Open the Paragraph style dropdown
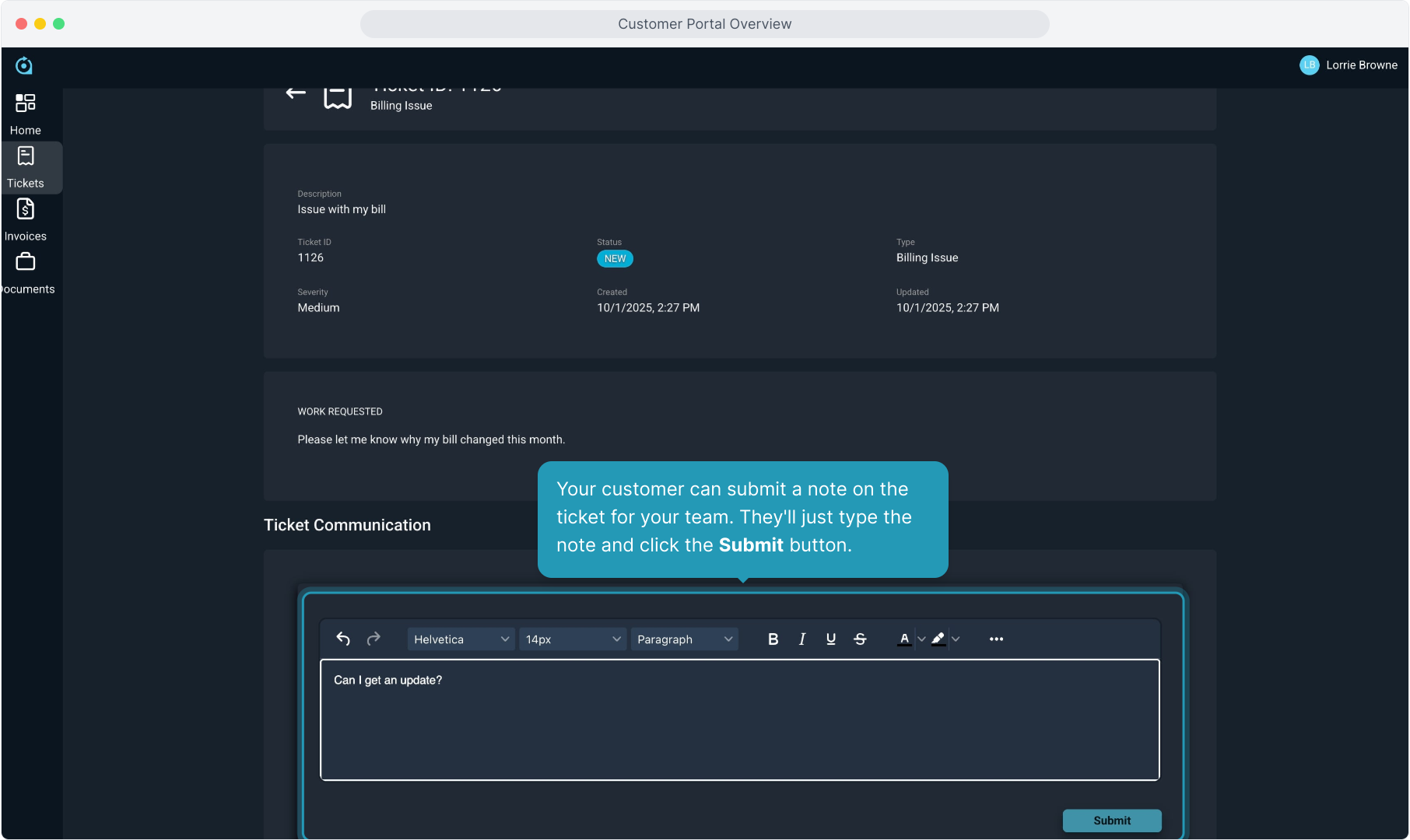This screenshot has height=840, width=1410. pos(684,639)
